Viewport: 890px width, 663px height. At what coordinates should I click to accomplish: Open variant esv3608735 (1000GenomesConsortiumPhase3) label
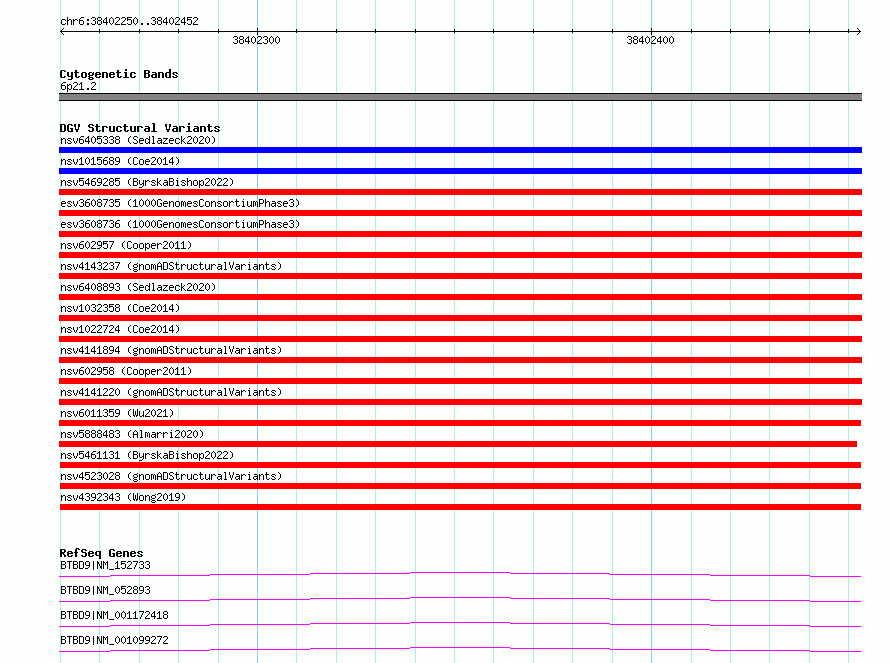tap(180, 203)
